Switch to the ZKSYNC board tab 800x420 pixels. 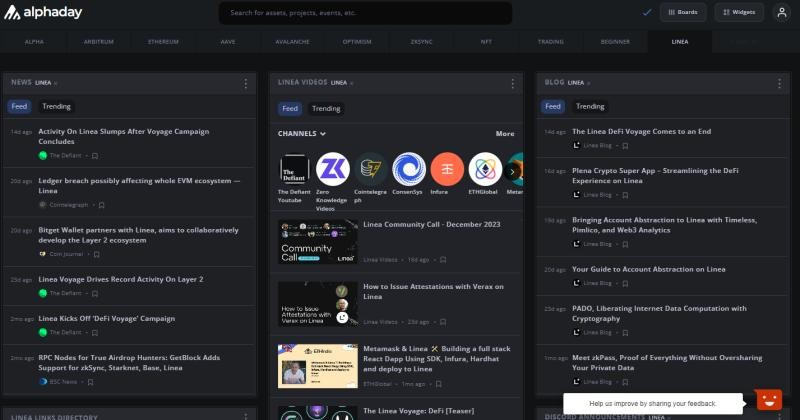(x=421, y=42)
